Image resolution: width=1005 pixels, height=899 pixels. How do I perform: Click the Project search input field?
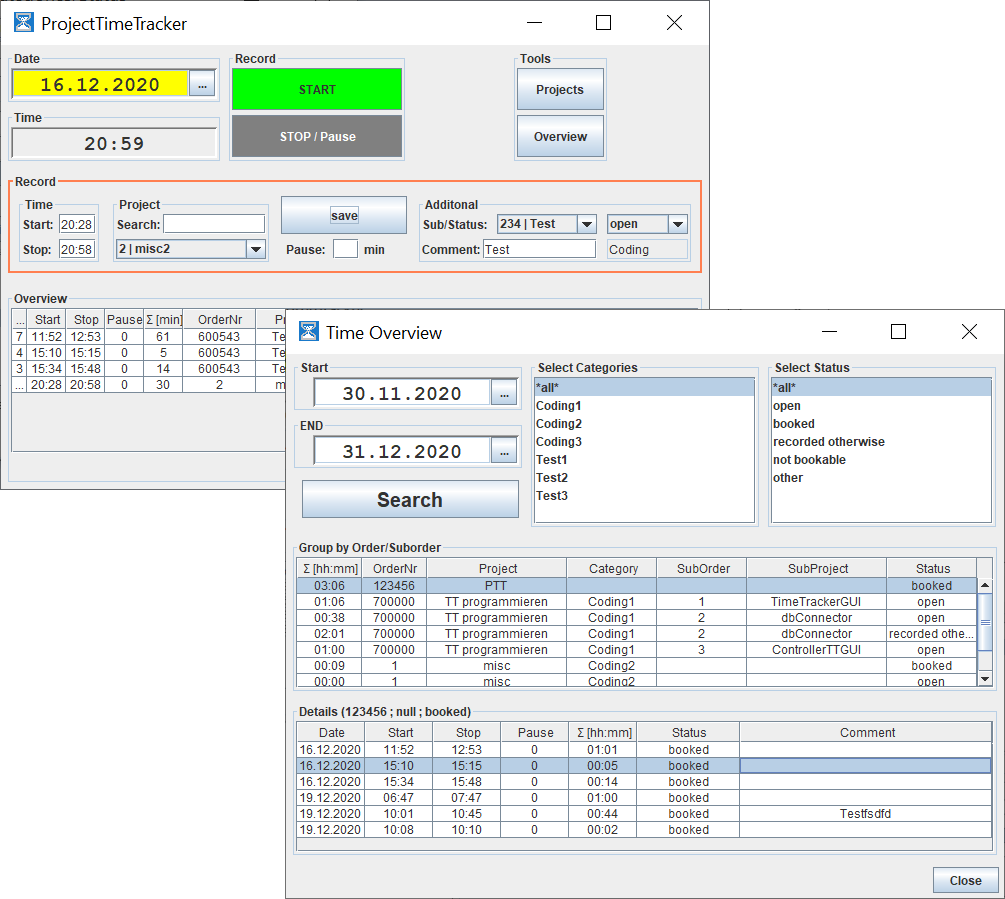click(x=214, y=224)
